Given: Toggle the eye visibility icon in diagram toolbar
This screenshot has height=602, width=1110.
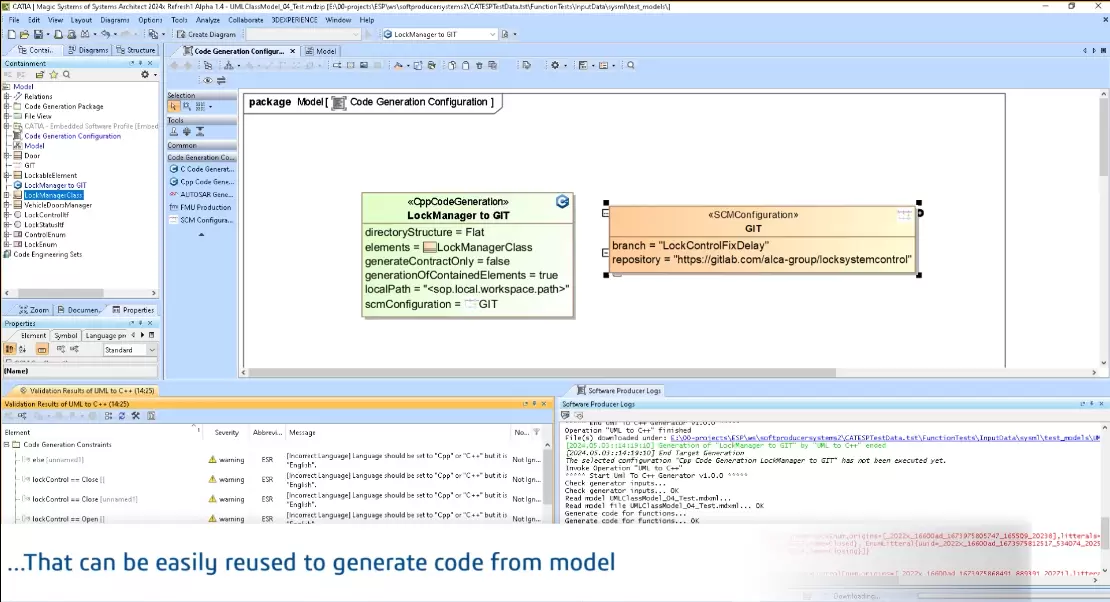Looking at the screenshot, I should pyautogui.click(x=207, y=80).
